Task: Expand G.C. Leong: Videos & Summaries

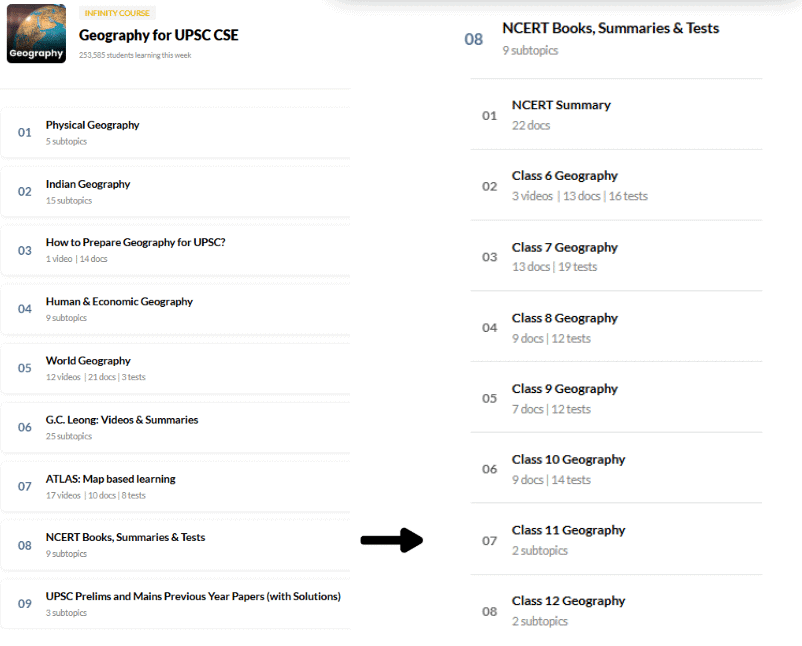Action: [x=175, y=428]
